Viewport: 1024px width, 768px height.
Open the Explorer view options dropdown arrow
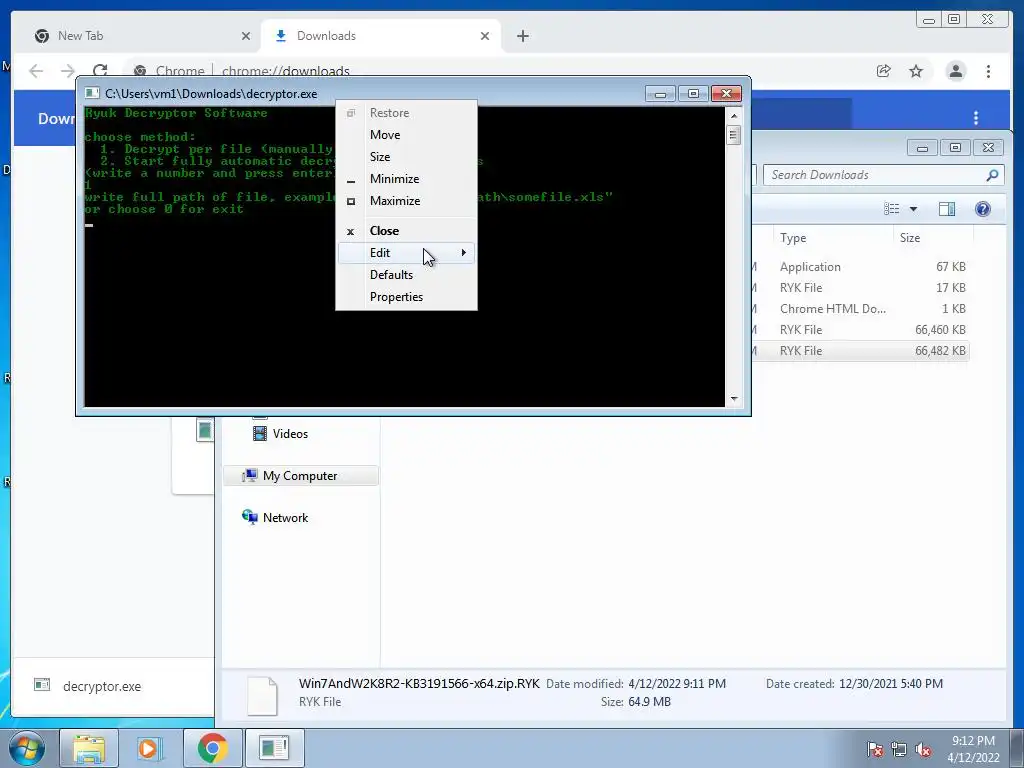point(914,209)
